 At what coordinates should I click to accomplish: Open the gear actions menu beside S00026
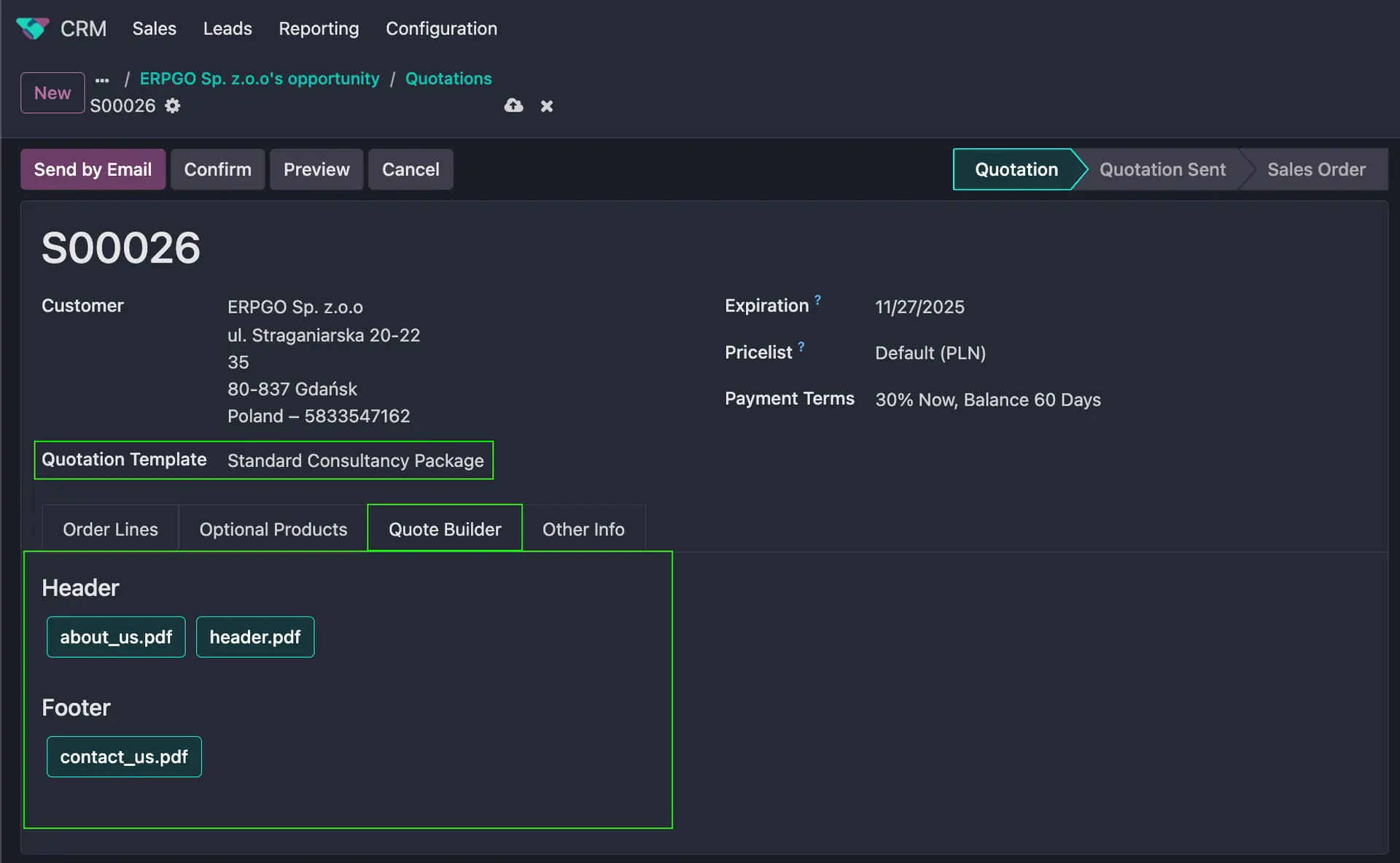172,106
